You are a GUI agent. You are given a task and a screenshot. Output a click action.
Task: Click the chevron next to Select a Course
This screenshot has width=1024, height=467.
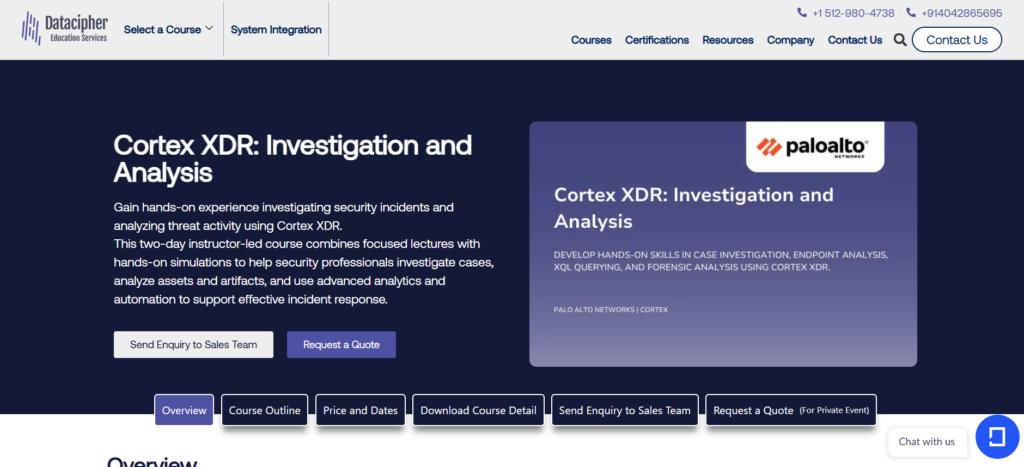point(209,29)
